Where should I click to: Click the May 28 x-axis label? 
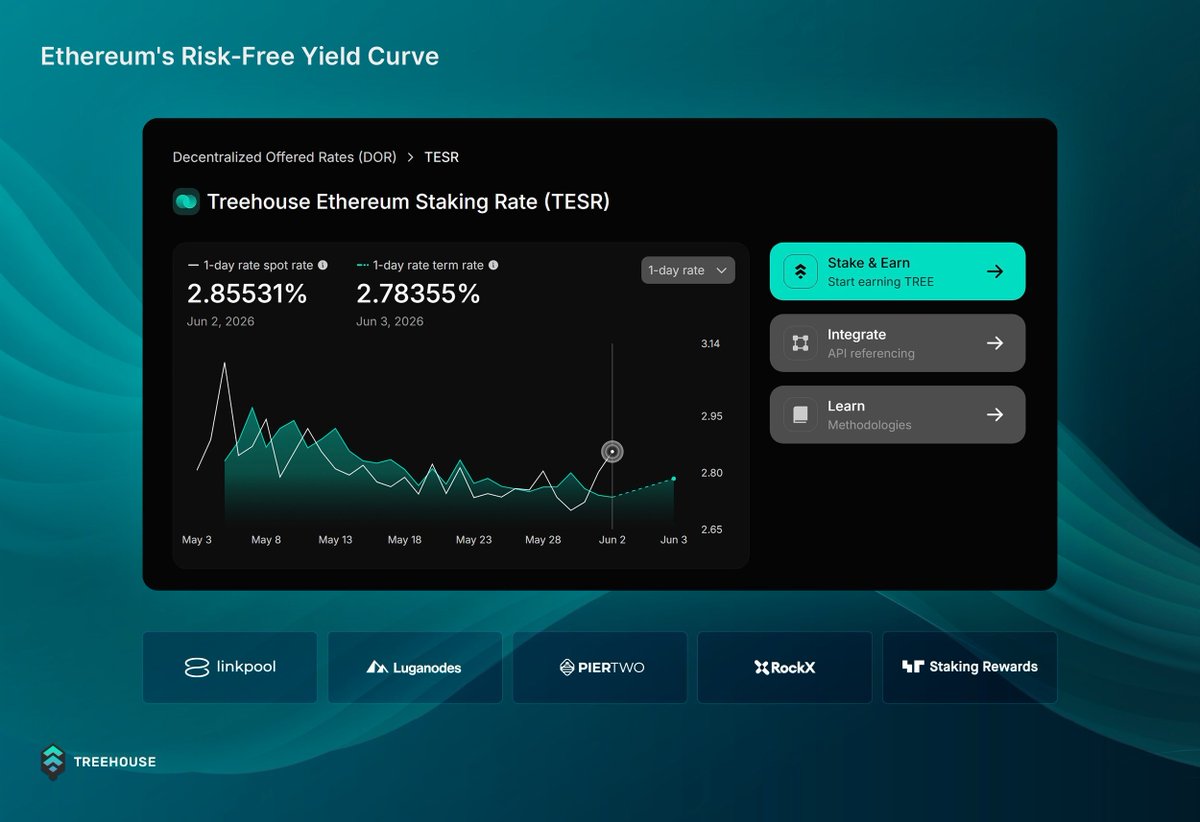tap(543, 540)
